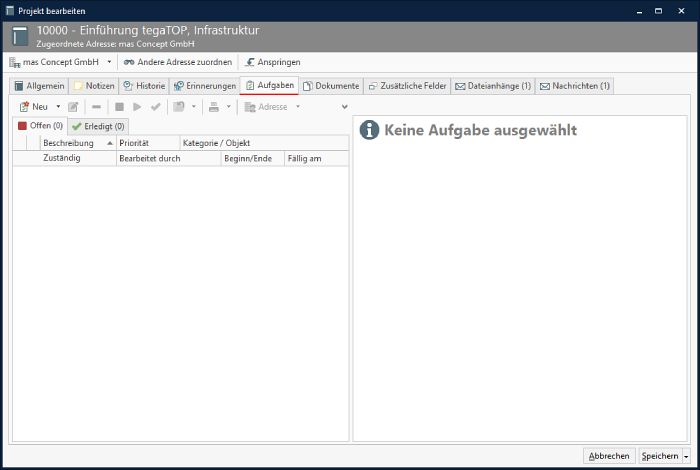The width and height of the screenshot is (700, 470).
Task: Click the mark done checkmark icon
Action: click(155, 107)
